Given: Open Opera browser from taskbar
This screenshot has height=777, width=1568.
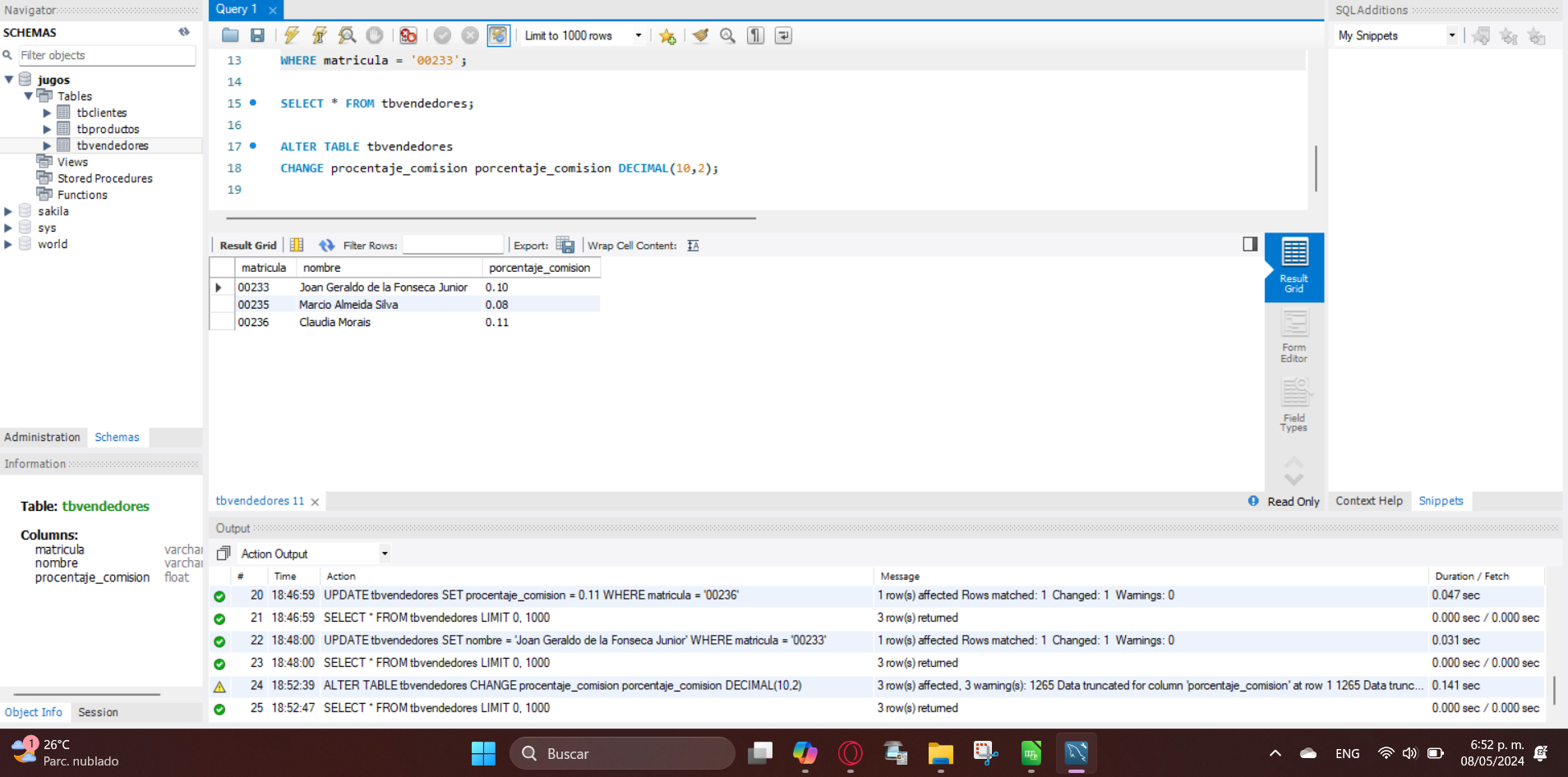Looking at the screenshot, I should pos(851,753).
